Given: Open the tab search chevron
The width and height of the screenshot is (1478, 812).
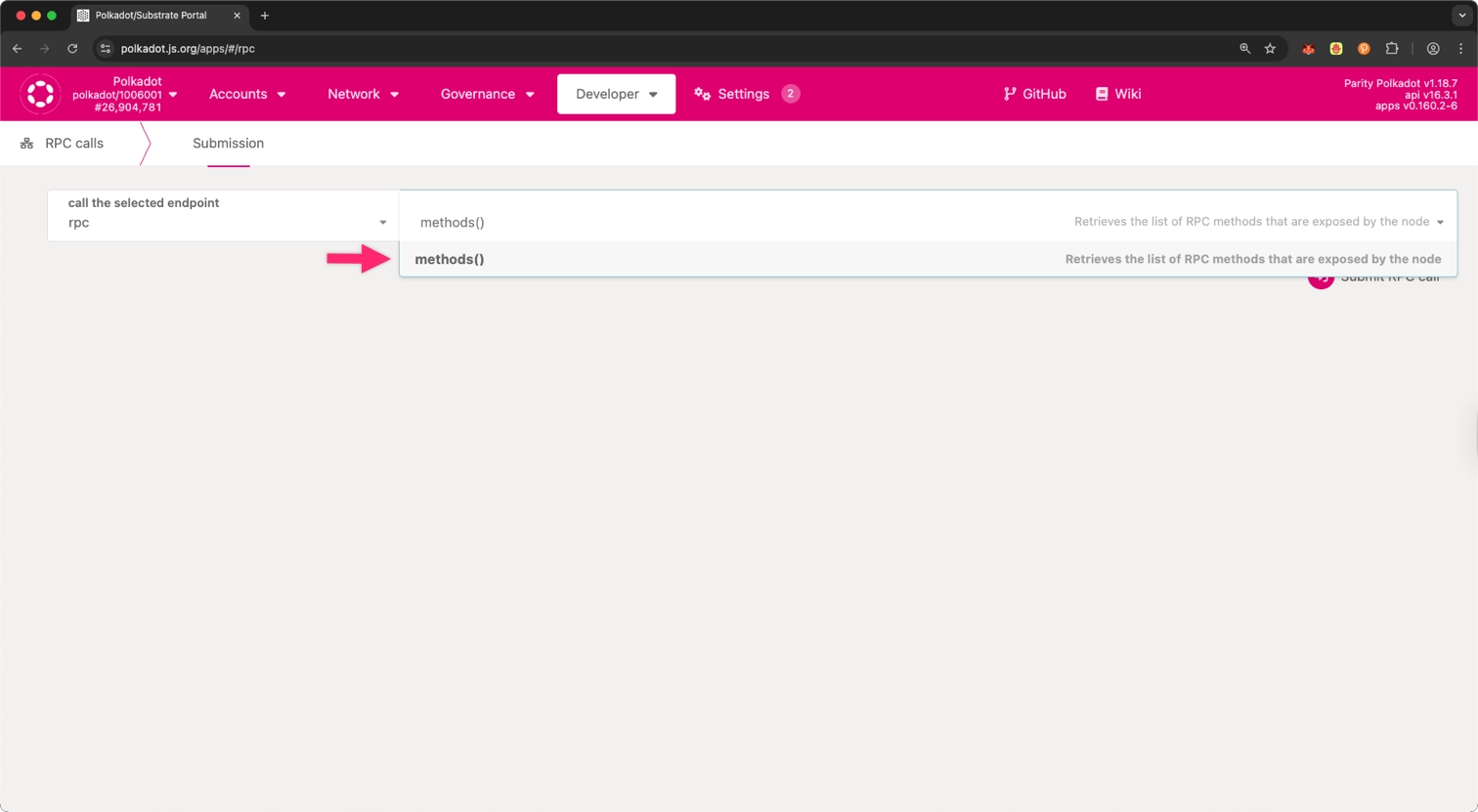Looking at the screenshot, I should [x=1462, y=16].
